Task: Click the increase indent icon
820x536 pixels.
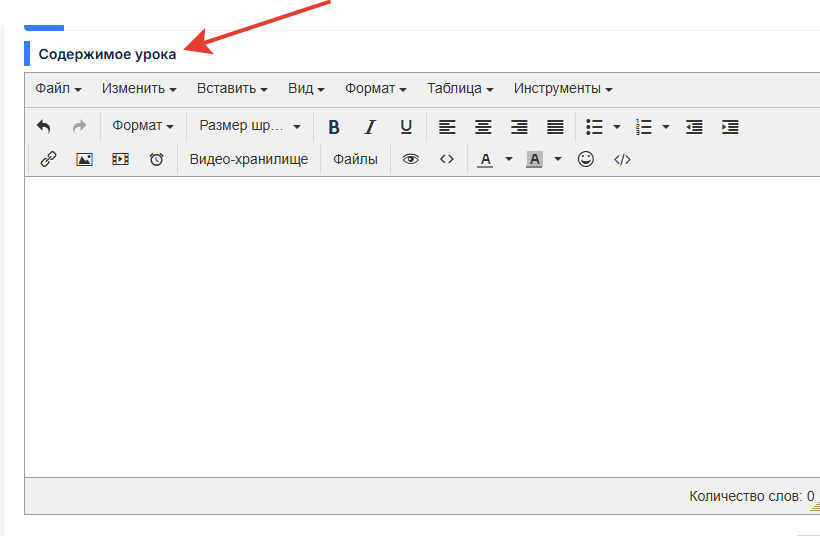Action: (730, 127)
